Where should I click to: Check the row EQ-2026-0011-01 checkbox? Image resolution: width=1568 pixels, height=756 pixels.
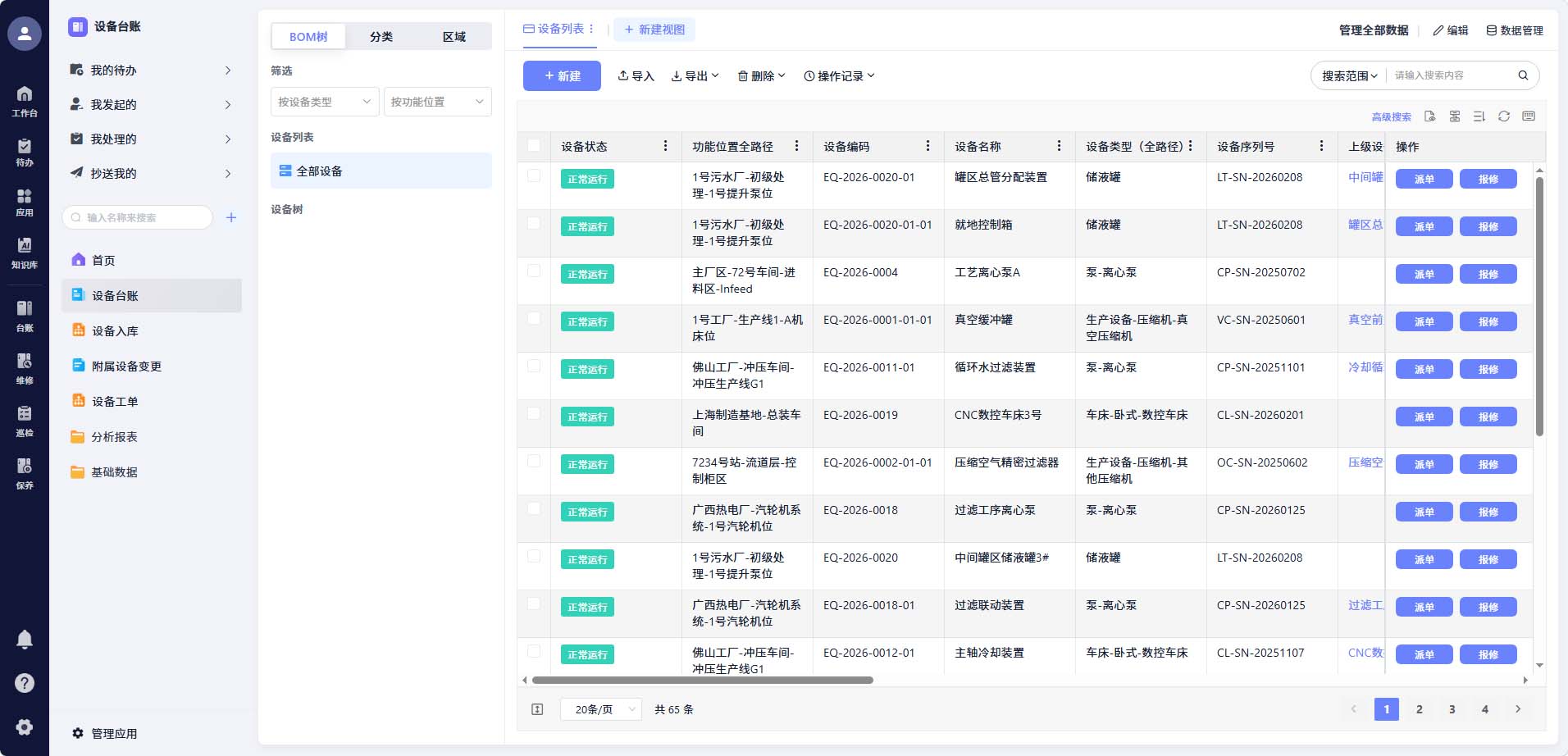534,366
